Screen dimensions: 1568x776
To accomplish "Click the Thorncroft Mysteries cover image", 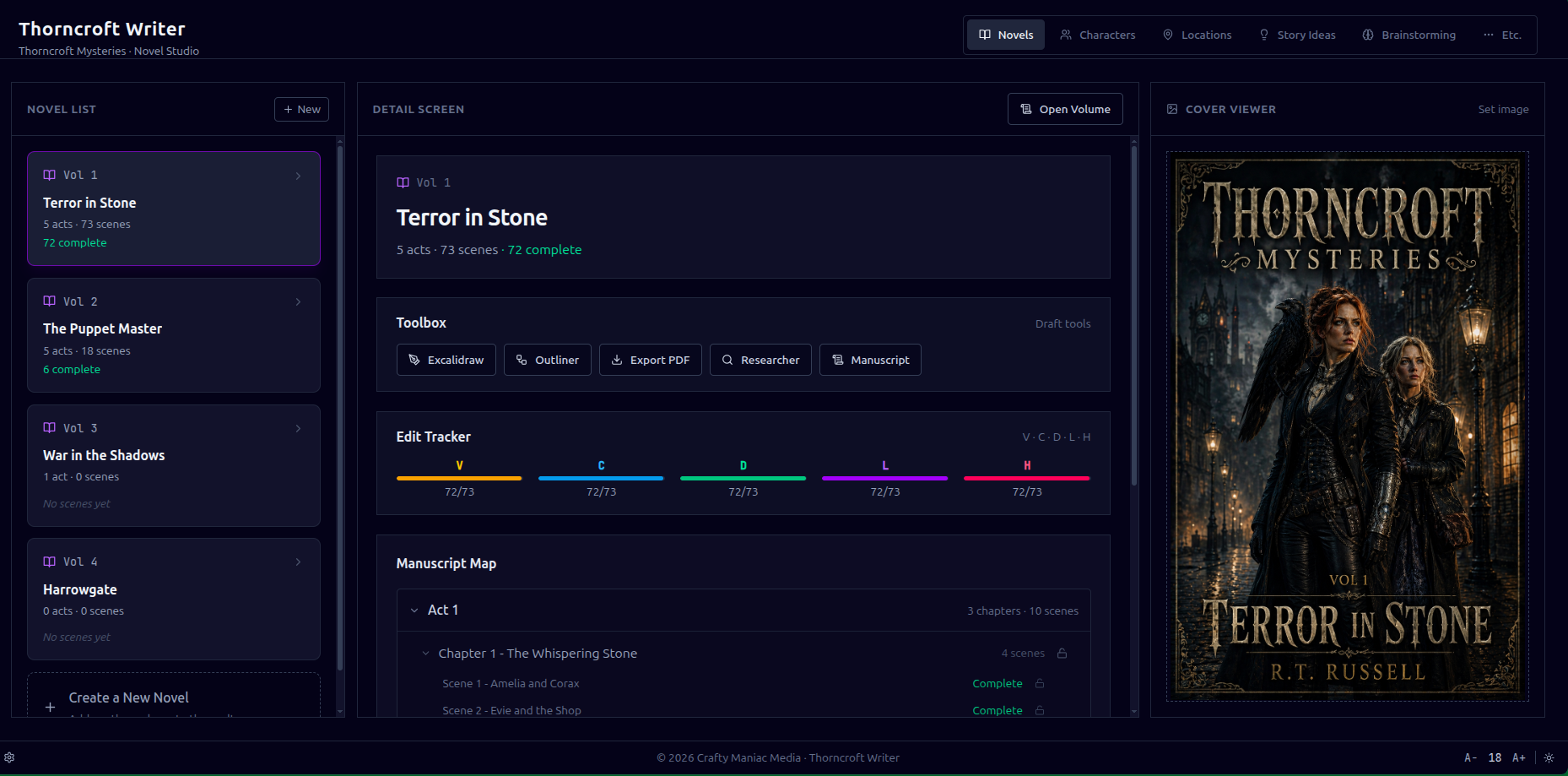I will (x=1348, y=426).
